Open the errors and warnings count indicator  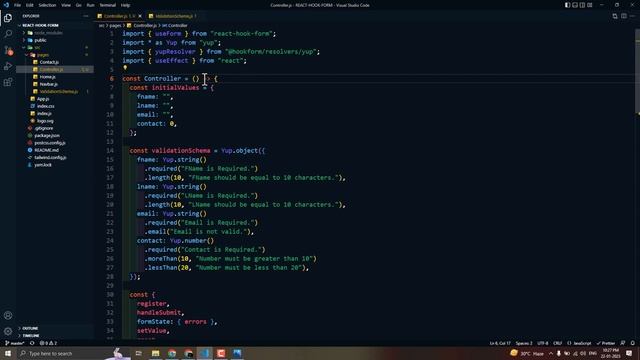tap(48, 343)
